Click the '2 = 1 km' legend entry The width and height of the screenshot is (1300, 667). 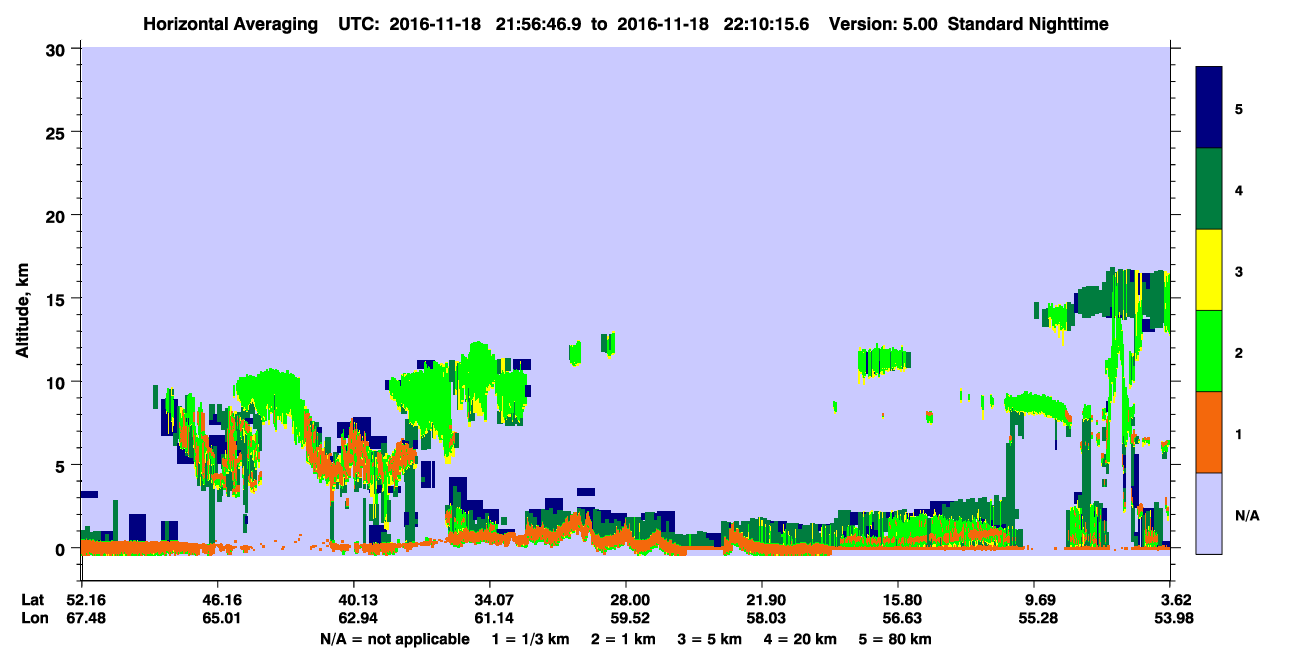[623, 639]
